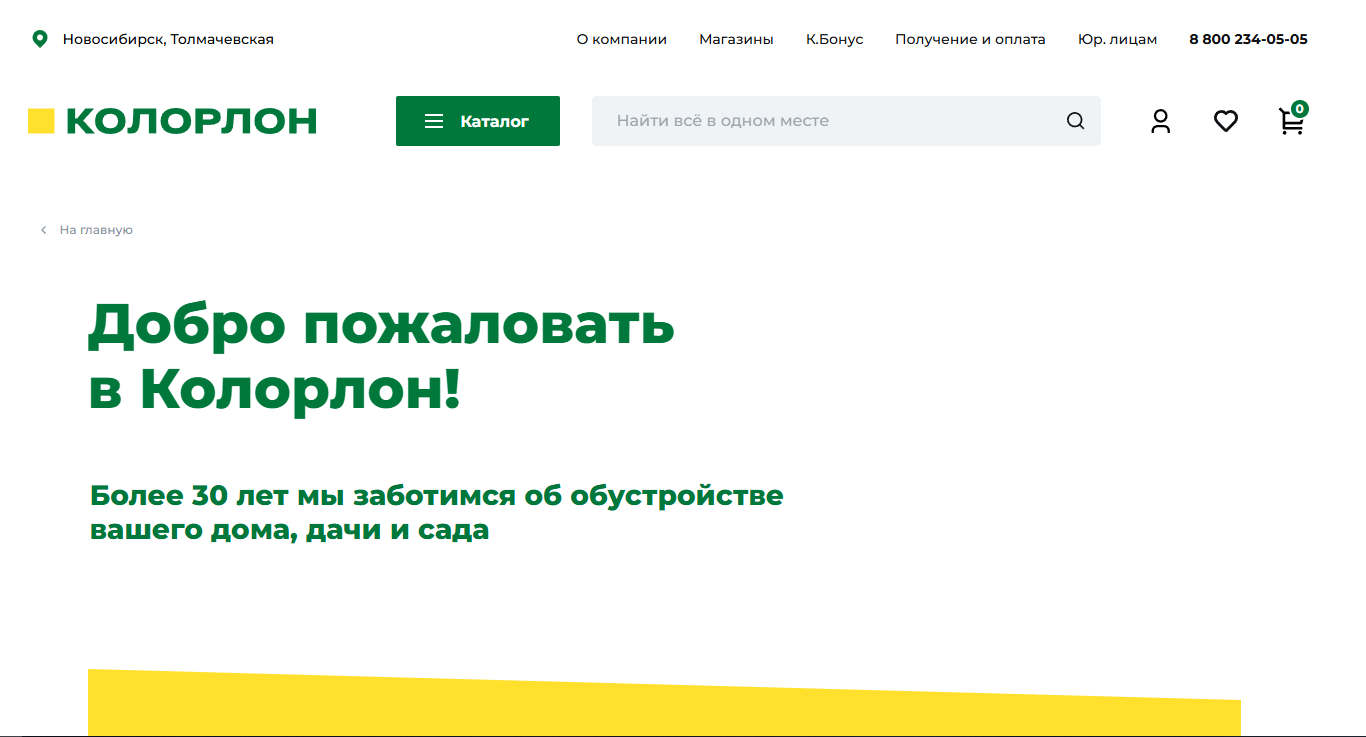Open the Юр. лицам section
Viewport: 1366px width, 737px height.
[1117, 39]
